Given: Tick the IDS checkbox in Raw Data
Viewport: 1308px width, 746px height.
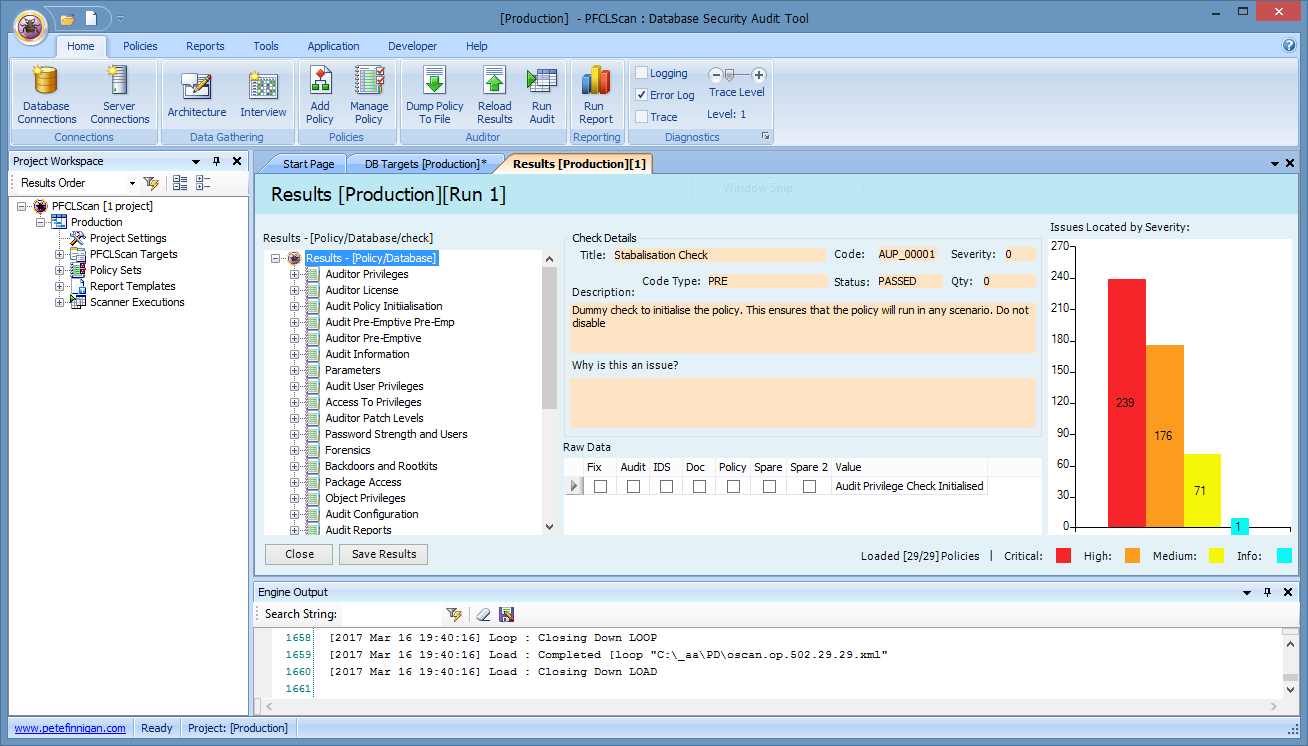Looking at the screenshot, I should pyautogui.click(x=666, y=487).
